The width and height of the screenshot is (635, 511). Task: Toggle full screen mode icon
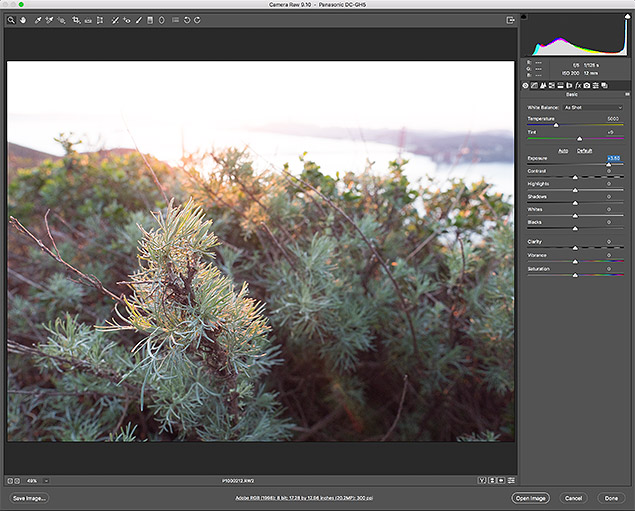(x=511, y=19)
